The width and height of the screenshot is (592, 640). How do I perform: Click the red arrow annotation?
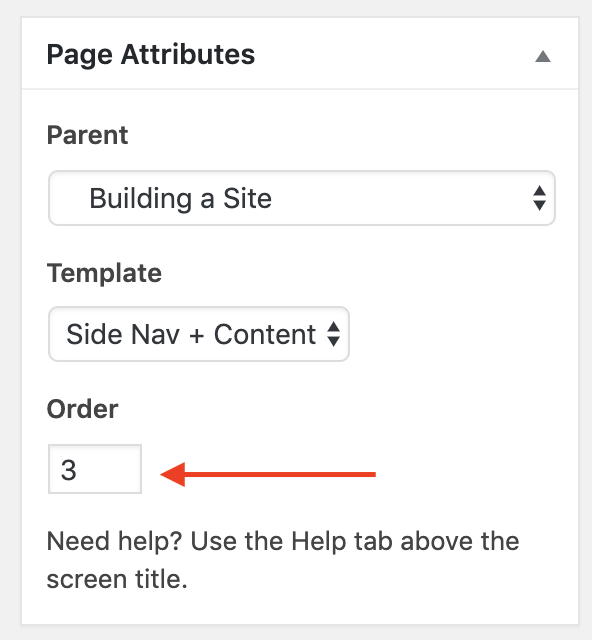[x=268, y=474]
